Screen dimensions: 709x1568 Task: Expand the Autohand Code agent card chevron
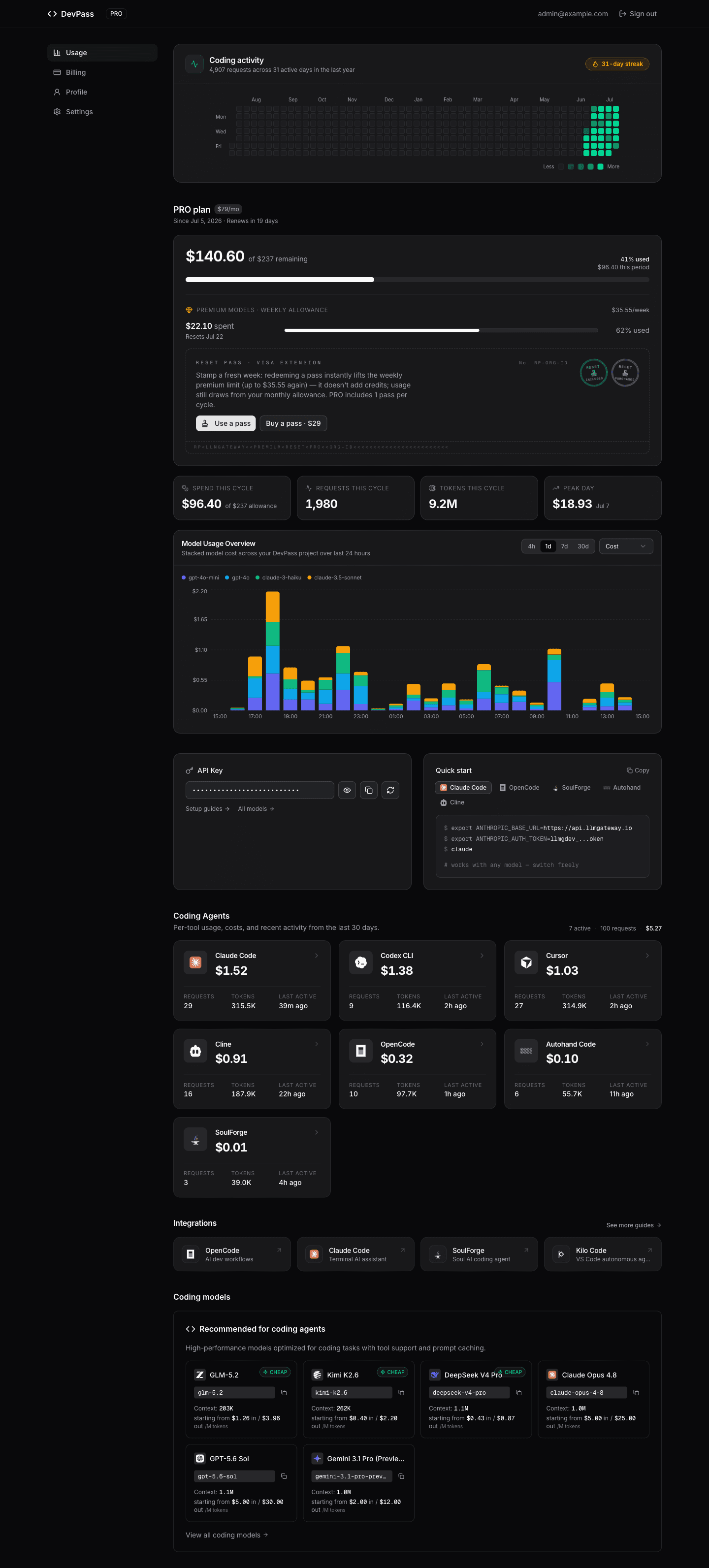click(x=647, y=1044)
